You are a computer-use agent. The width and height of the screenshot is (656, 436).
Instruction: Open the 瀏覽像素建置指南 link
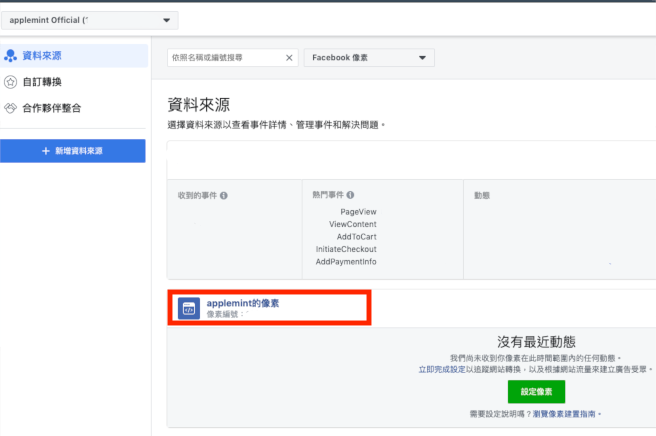[564, 414]
